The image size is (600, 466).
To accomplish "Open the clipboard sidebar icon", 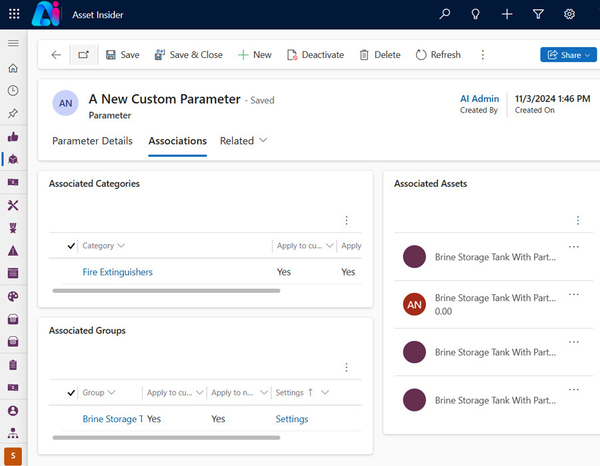I will pyautogui.click(x=13, y=365).
